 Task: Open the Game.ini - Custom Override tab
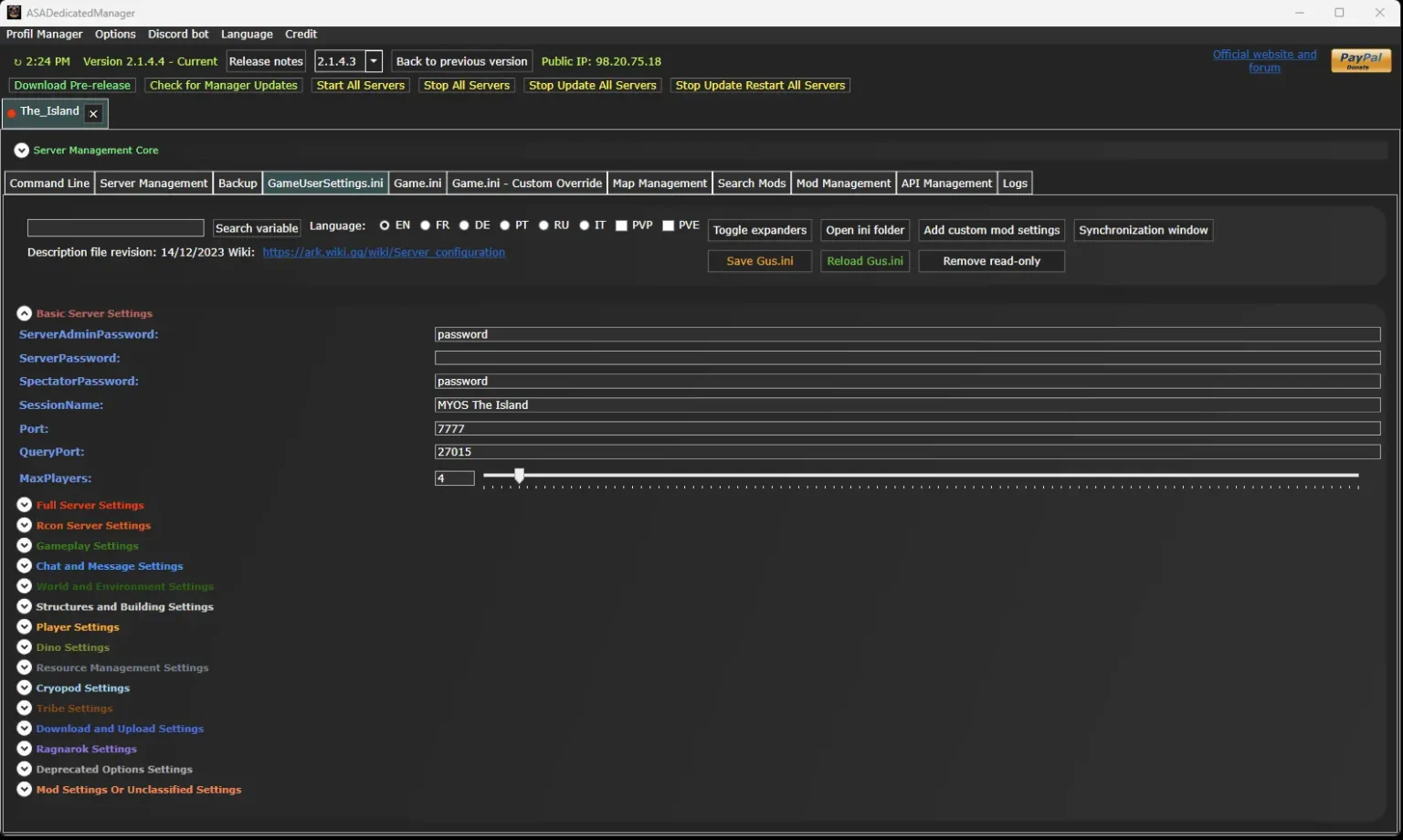tap(527, 184)
